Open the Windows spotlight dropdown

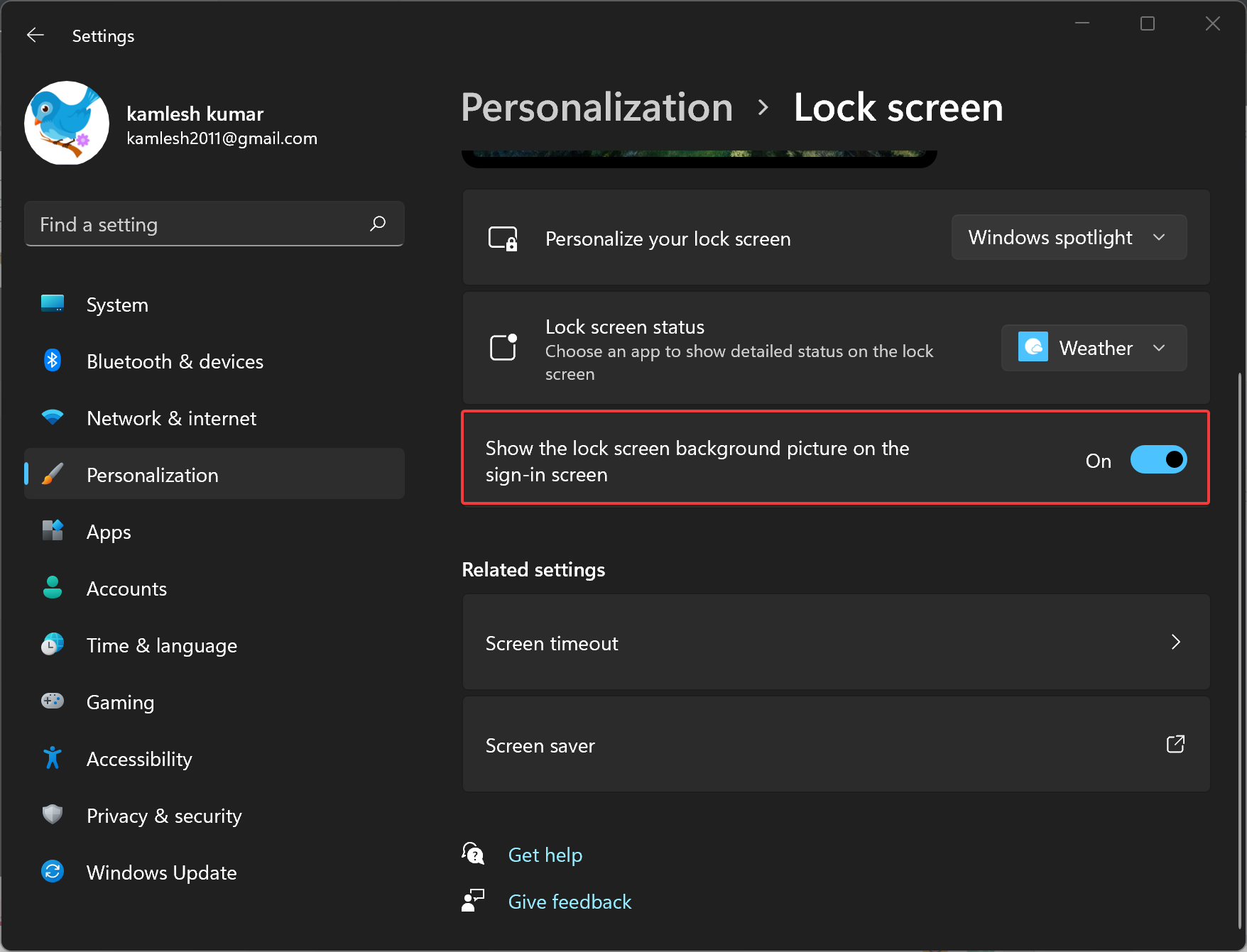pos(1068,237)
